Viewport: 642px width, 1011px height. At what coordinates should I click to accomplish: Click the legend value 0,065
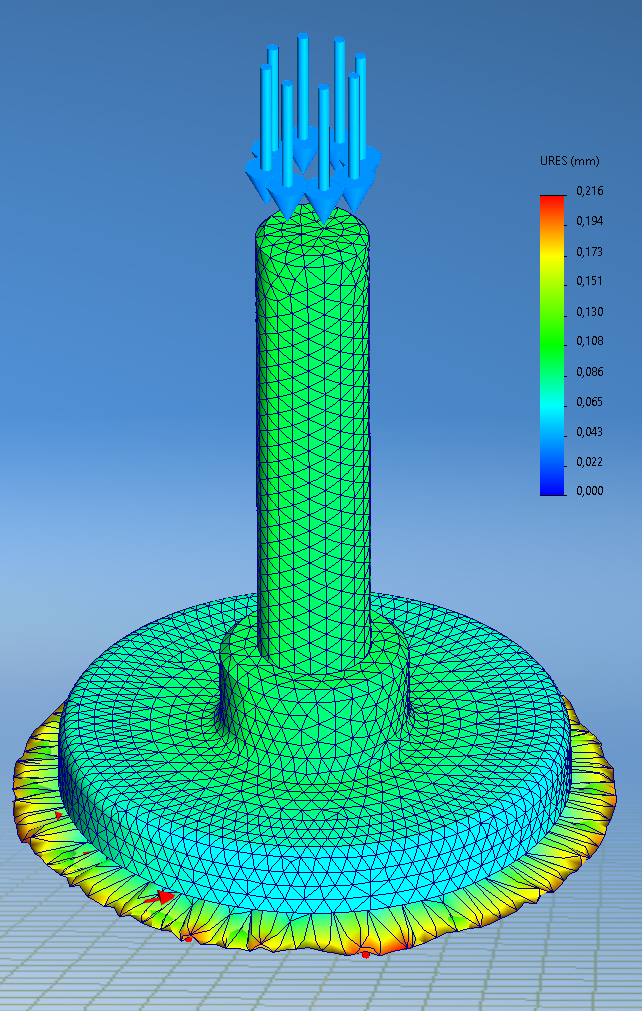pyautogui.click(x=589, y=402)
